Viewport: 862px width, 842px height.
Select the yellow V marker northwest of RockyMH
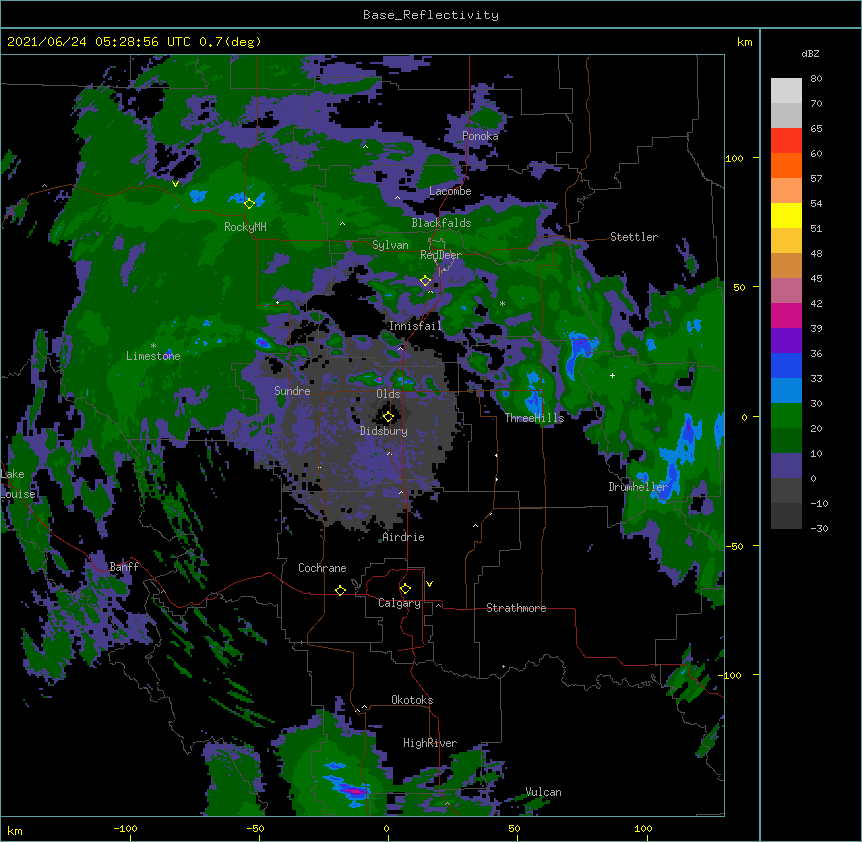coord(175,184)
